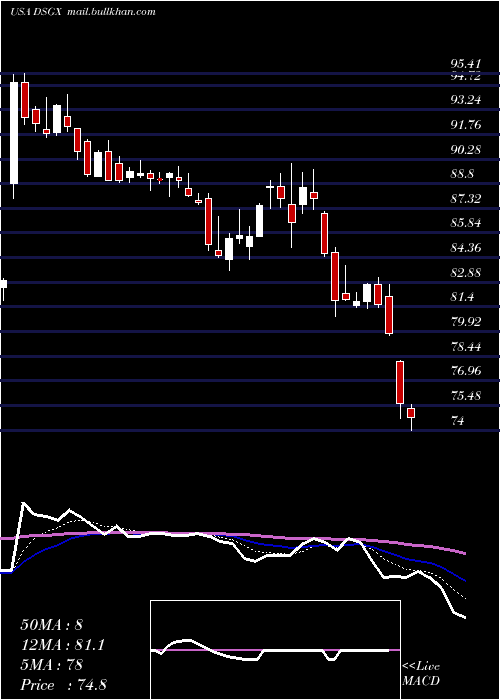Click the MACD inset chart panel
Screen dimensions: 500x700
[x=275, y=650]
